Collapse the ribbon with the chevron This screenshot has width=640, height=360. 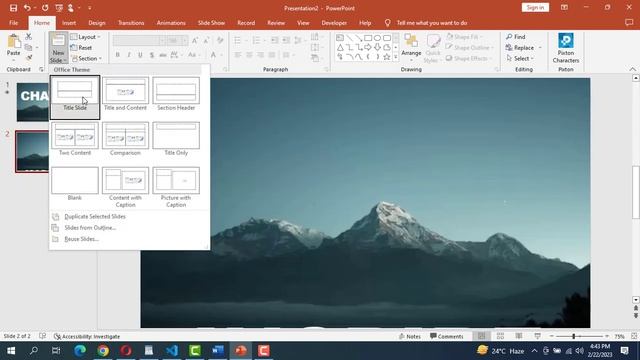[x=632, y=69]
